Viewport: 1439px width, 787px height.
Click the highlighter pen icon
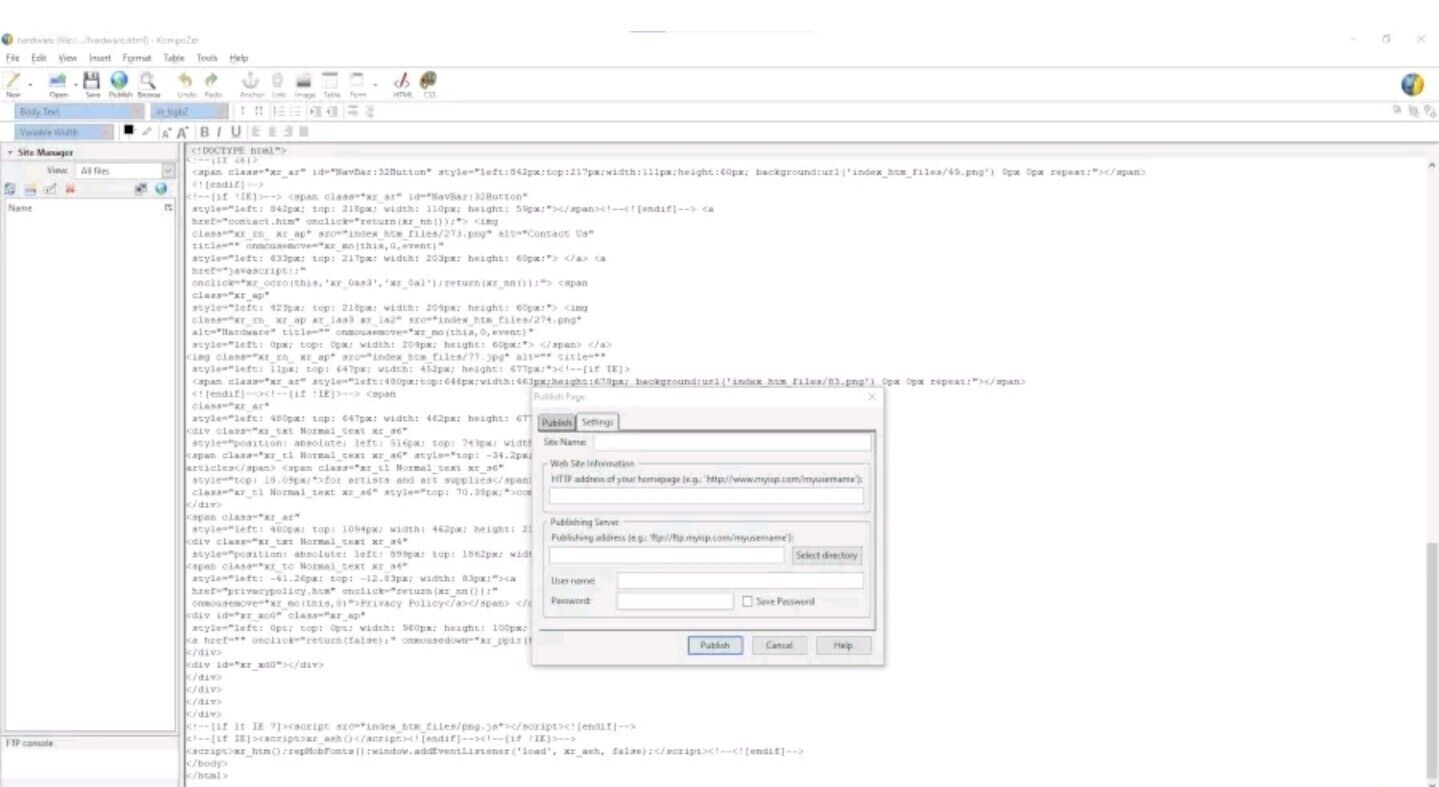(x=147, y=131)
